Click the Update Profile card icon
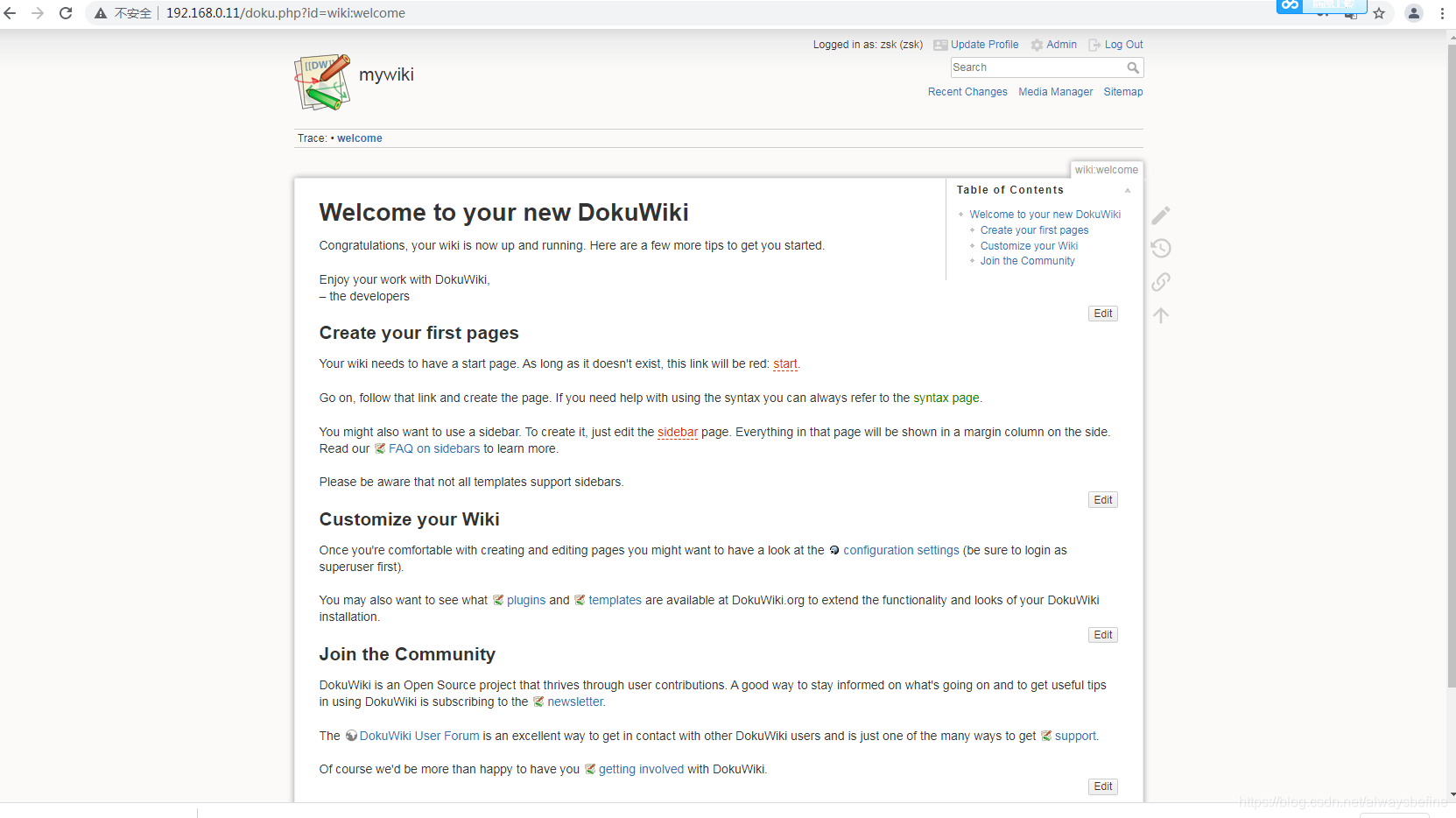Viewport: 1456px width, 818px height. pyautogui.click(x=939, y=45)
